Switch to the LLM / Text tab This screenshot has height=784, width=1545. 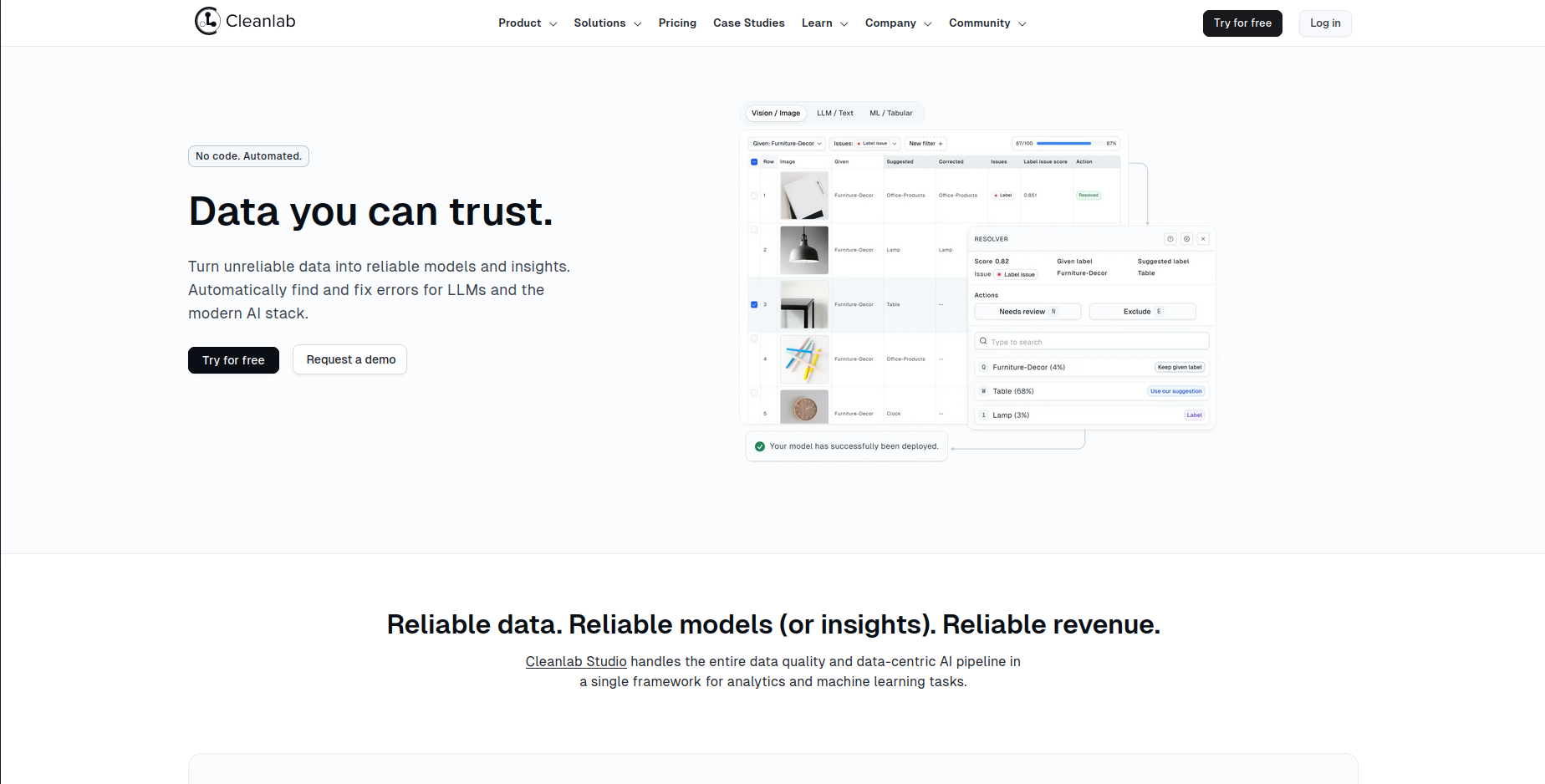[x=835, y=113]
